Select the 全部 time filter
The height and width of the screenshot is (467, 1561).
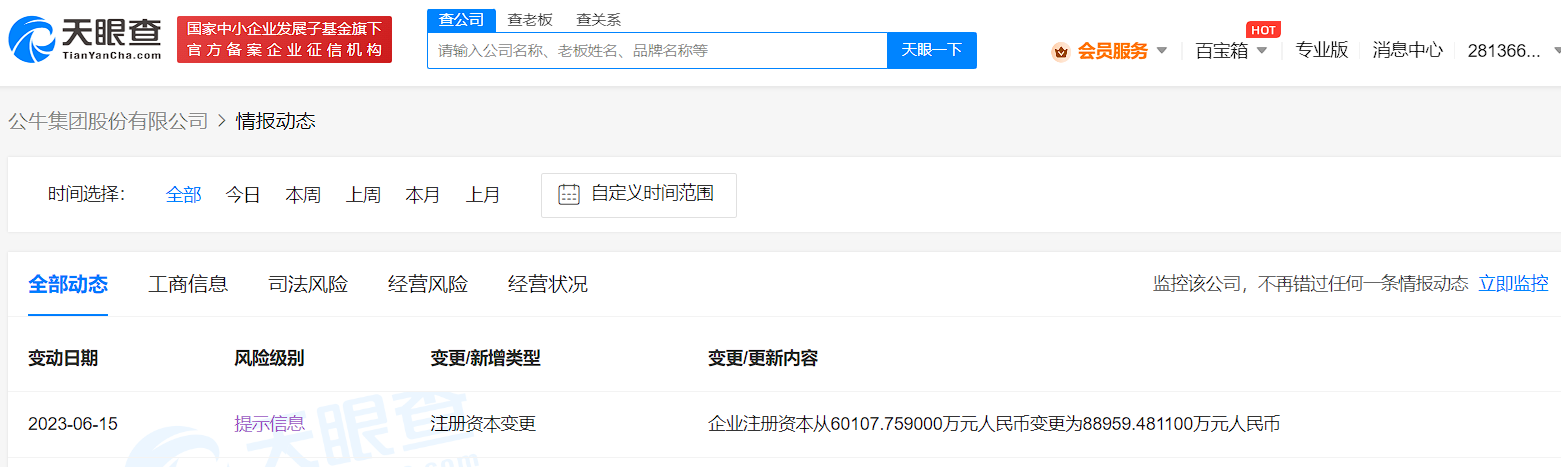(184, 195)
